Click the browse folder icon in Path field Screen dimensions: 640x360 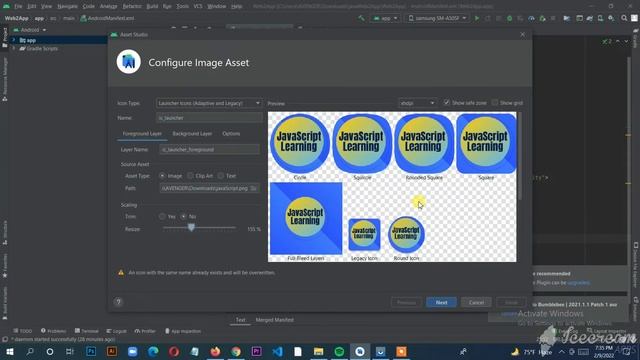253,188
